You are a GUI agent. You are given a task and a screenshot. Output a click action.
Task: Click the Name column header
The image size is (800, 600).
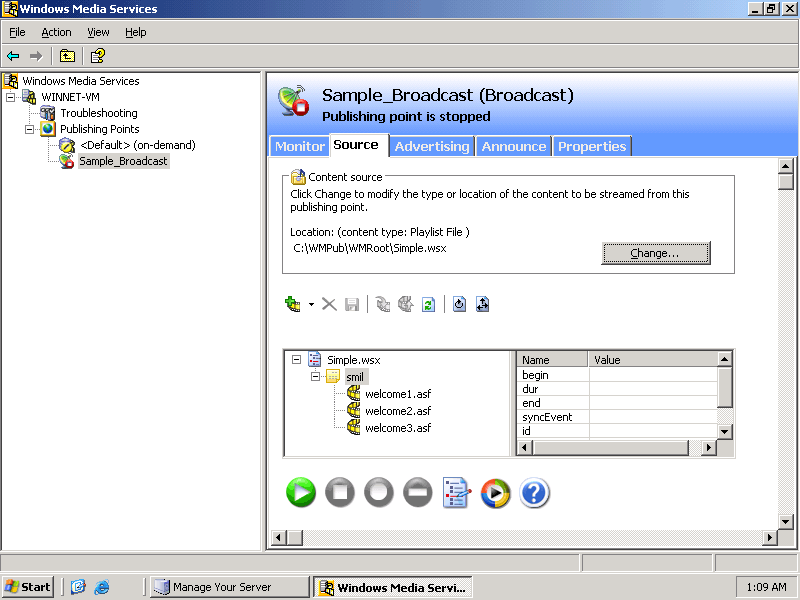coord(553,360)
